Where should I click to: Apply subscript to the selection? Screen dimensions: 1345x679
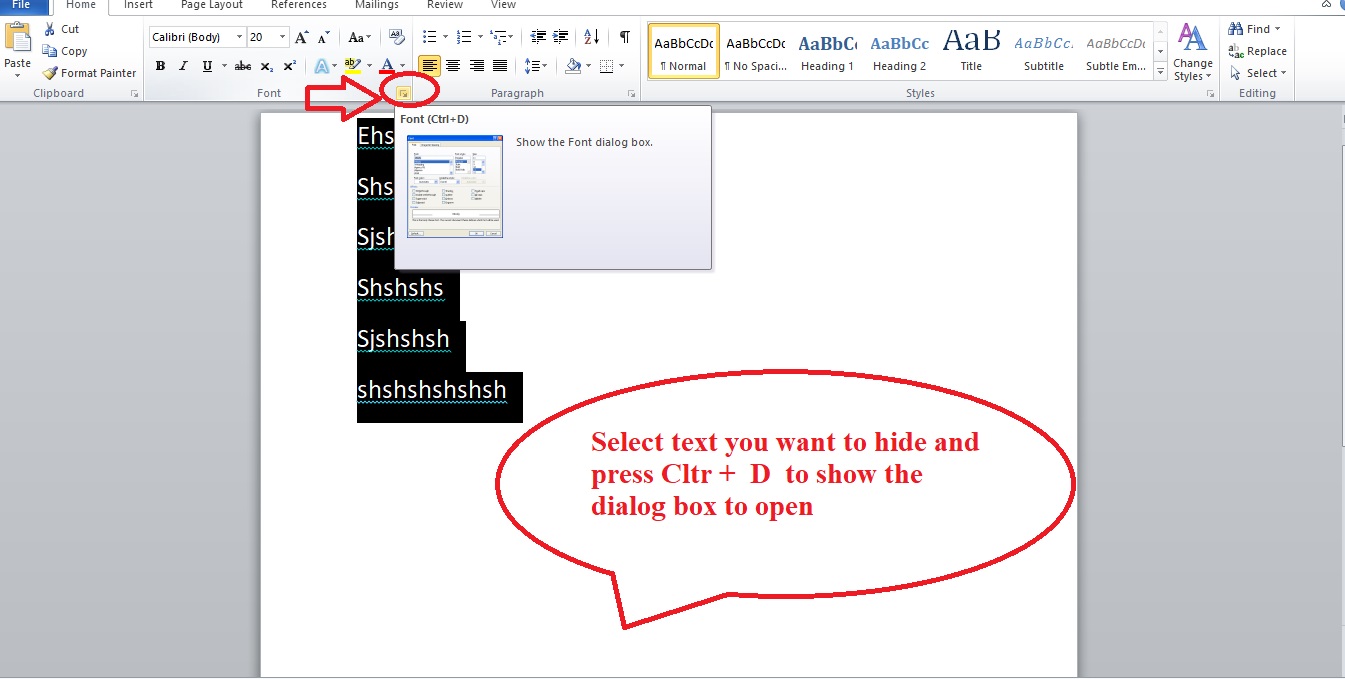pyautogui.click(x=266, y=67)
